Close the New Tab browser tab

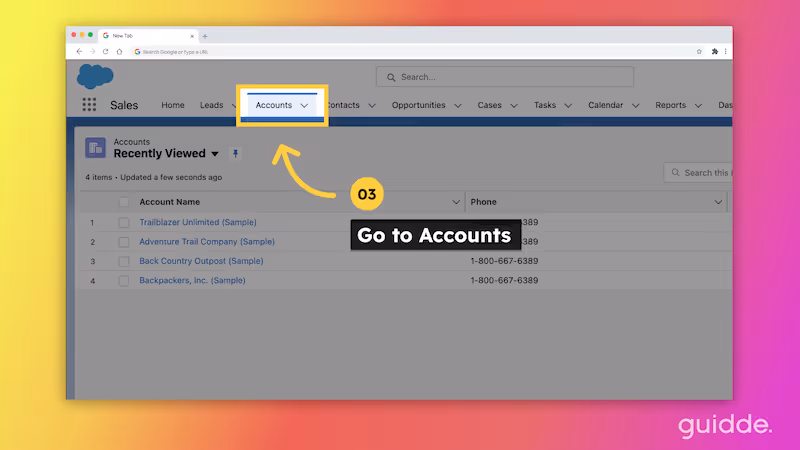192,36
